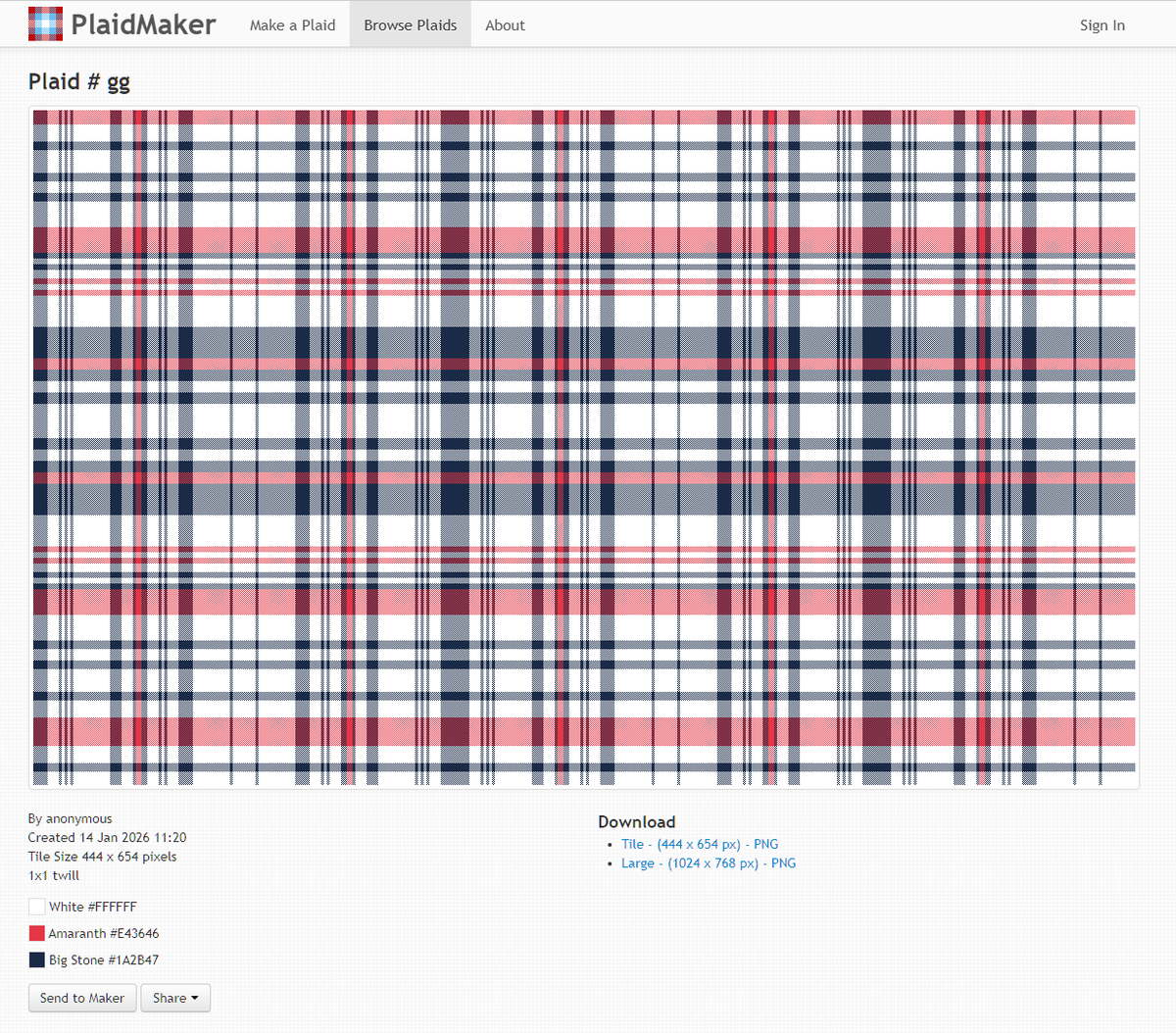Select 'Created 14 Jan 2026 11:20' text
Viewport: 1176px width, 1033px height.
point(108,837)
